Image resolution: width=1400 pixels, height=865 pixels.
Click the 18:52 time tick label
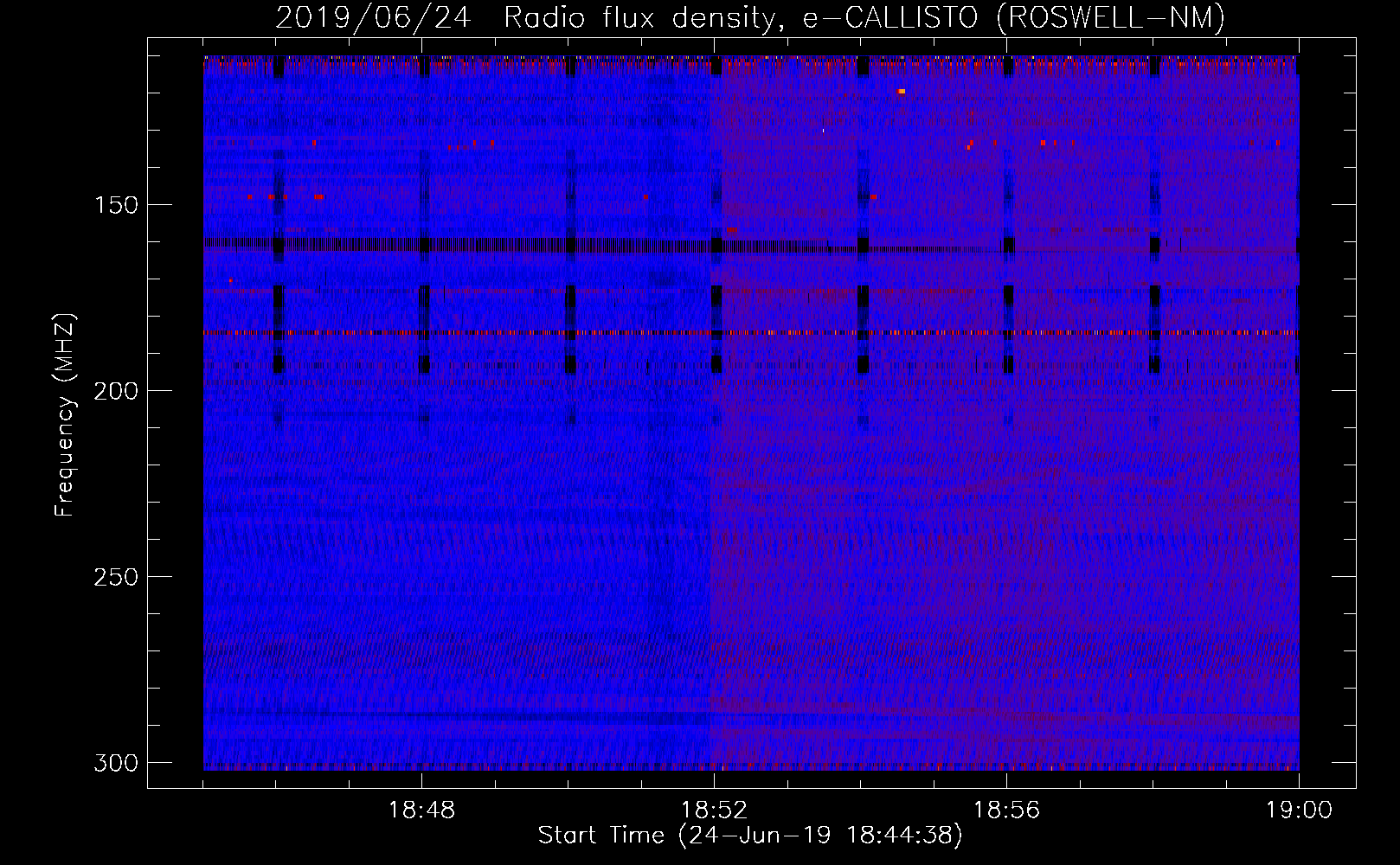(x=714, y=811)
